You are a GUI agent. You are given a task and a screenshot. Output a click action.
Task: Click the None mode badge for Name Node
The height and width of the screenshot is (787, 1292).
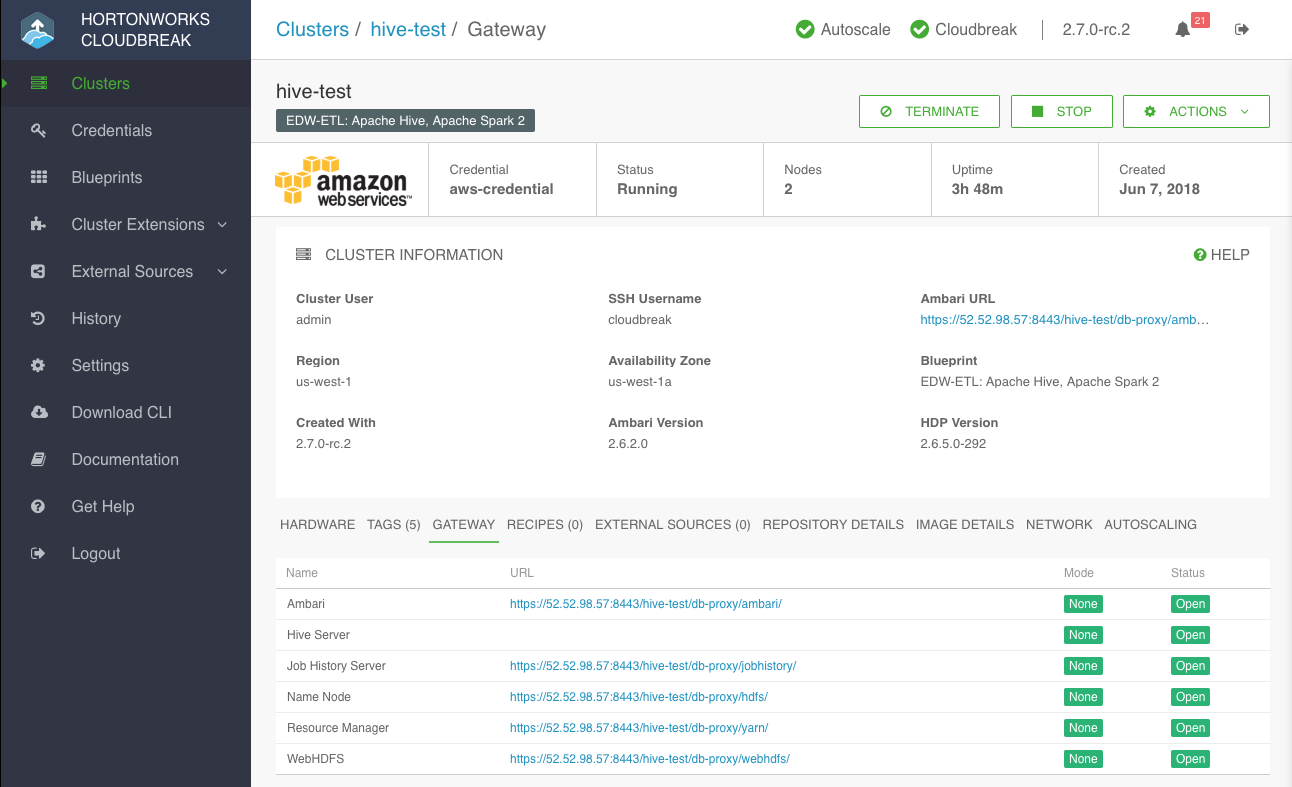click(1083, 697)
